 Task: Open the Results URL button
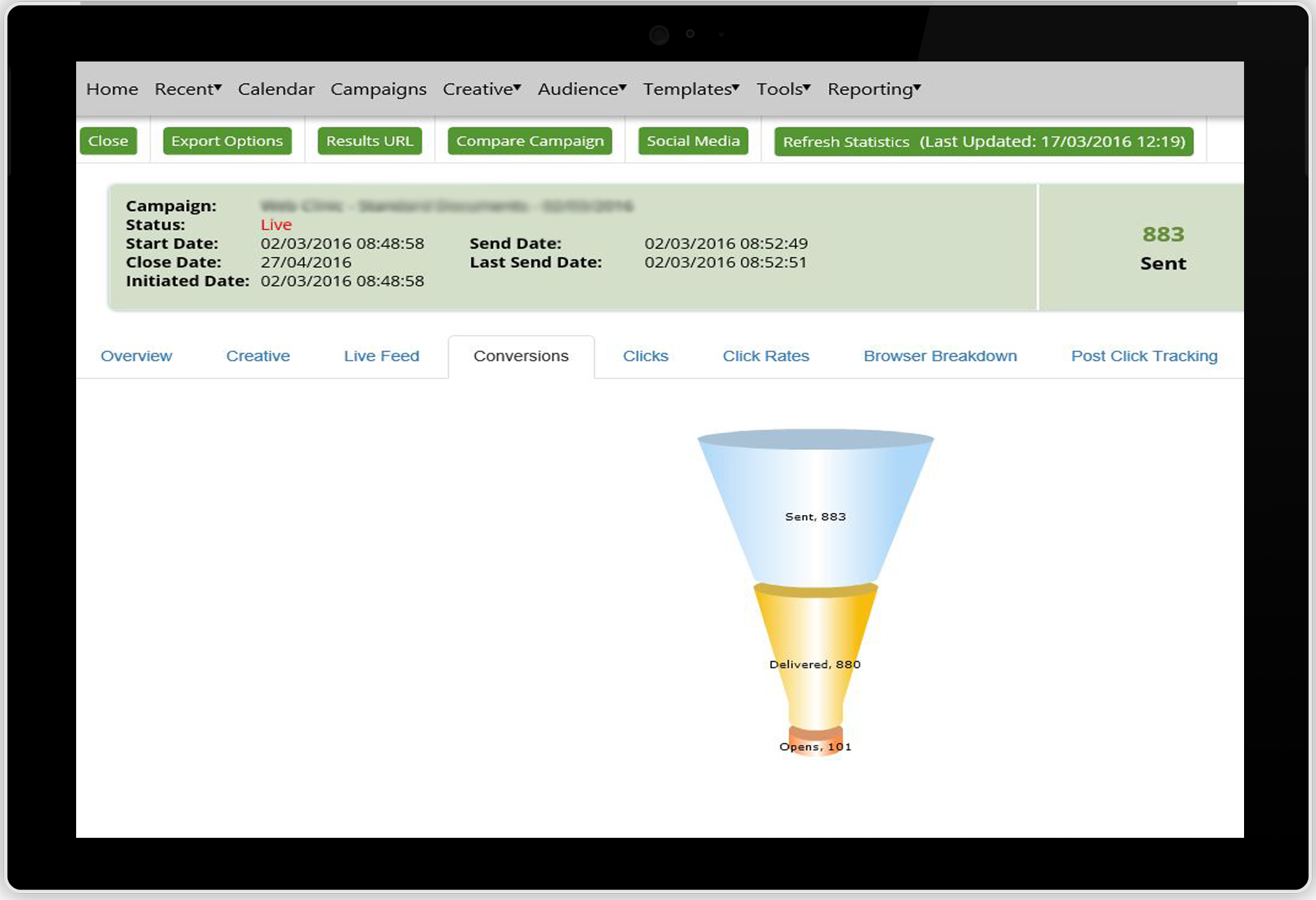tap(370, 140)
